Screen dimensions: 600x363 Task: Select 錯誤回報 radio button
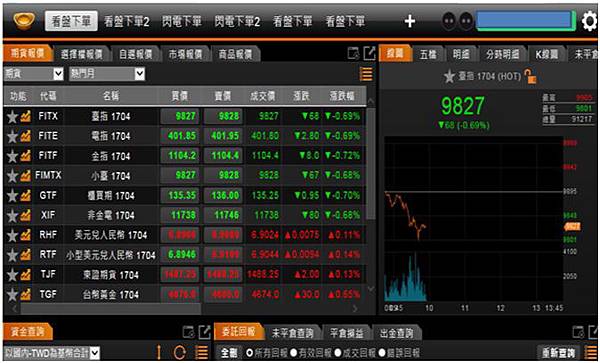click(382, 353)
